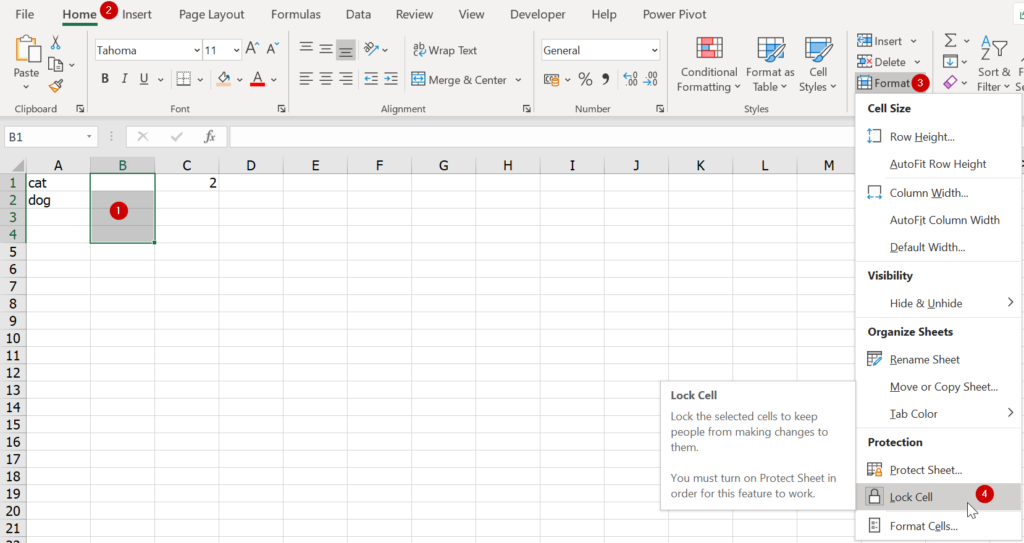The height and width of the screenshot is (543, 1024).
Task: Click the Copy icon
Action: pyautogui.click(x=56, y=65)
